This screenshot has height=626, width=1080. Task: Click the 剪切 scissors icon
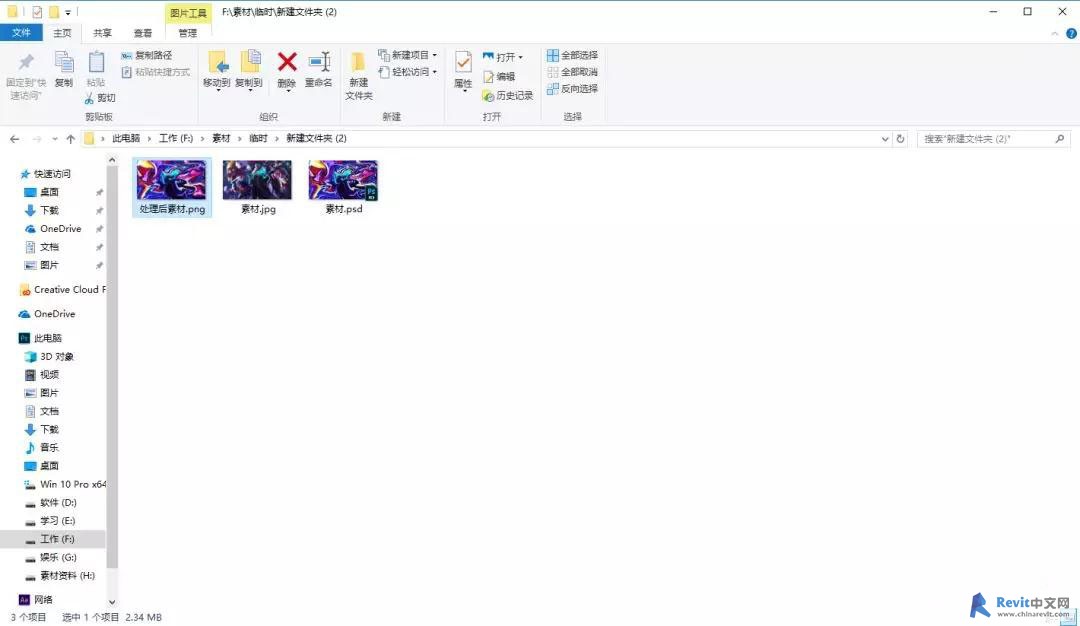coord(90,98)
